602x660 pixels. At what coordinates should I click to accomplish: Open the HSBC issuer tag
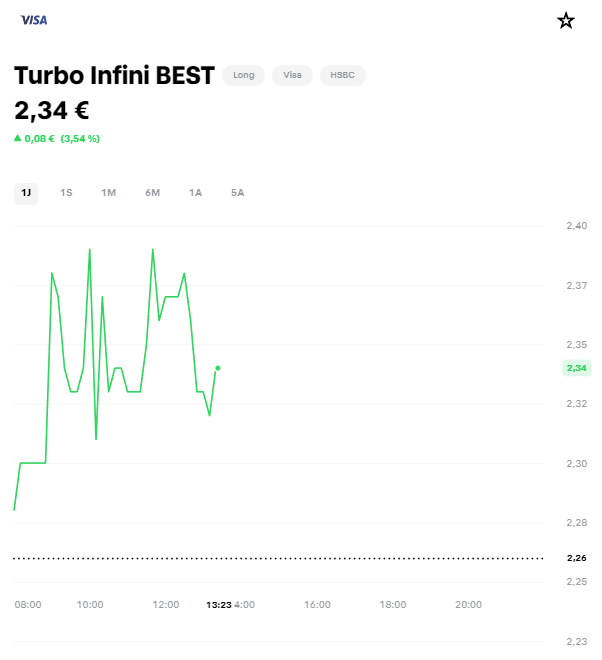tap(343, 75)
